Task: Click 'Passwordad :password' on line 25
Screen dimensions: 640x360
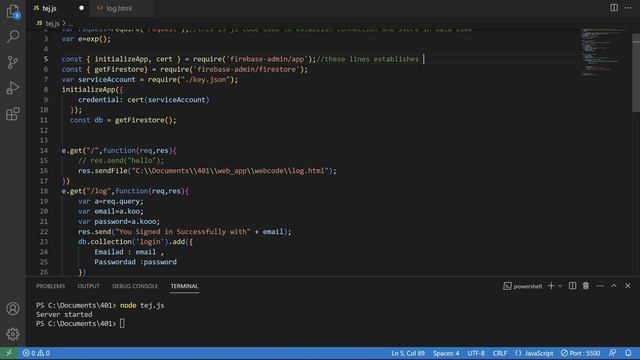Action: (136, 262)
